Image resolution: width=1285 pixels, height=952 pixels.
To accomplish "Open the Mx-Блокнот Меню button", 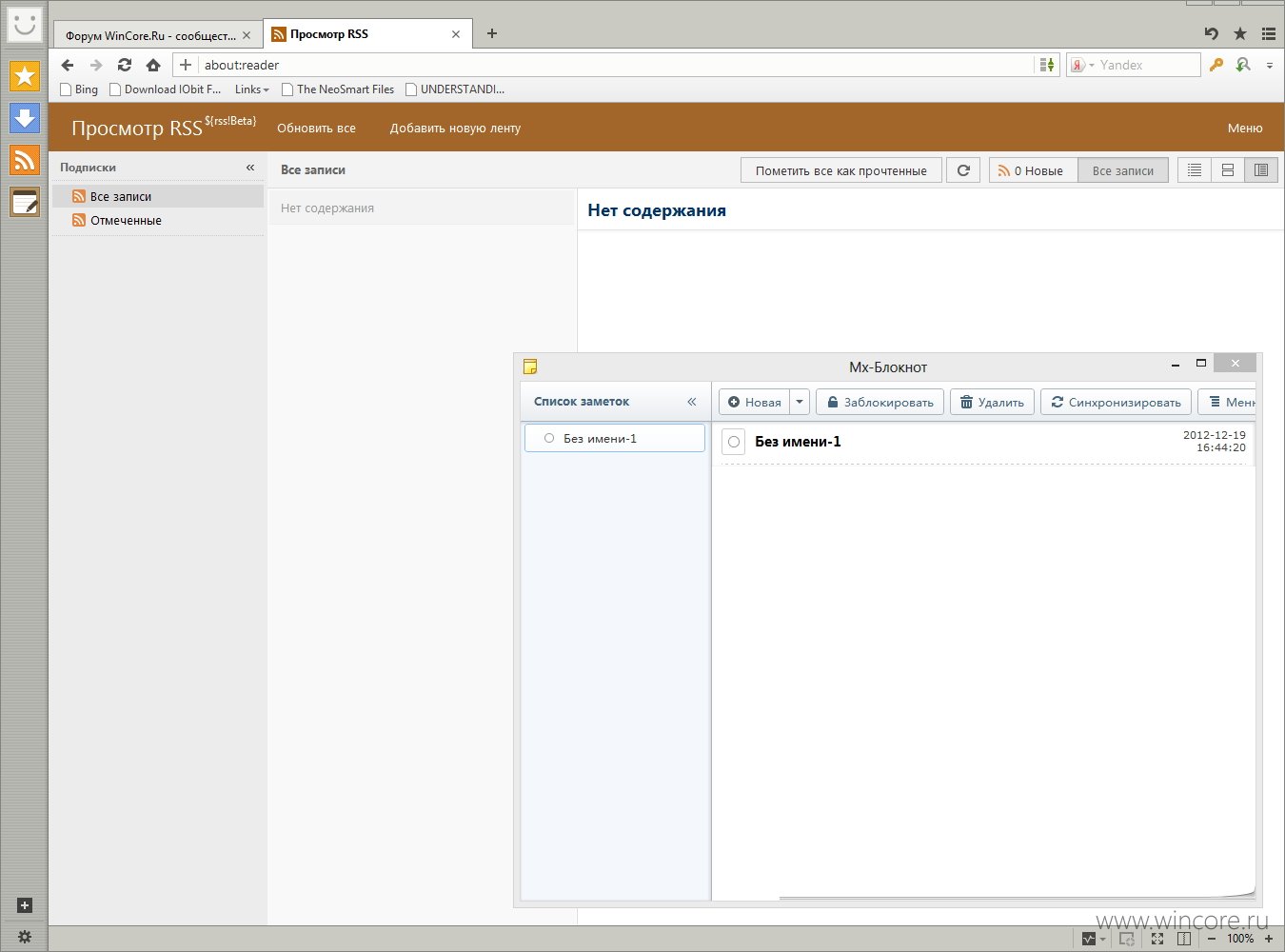I will (1229, 402).
